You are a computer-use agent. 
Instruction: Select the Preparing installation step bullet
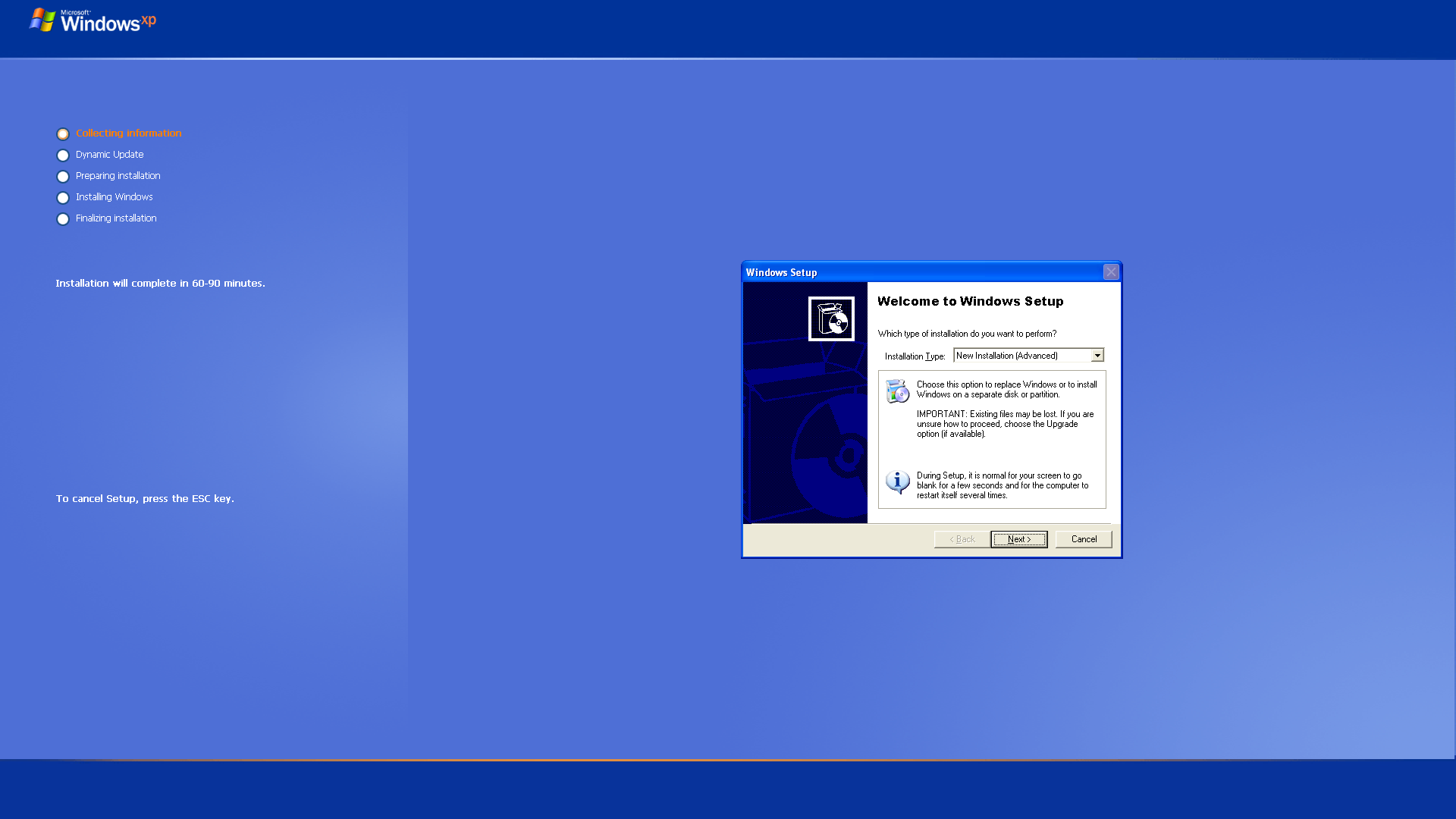[63, 177]
